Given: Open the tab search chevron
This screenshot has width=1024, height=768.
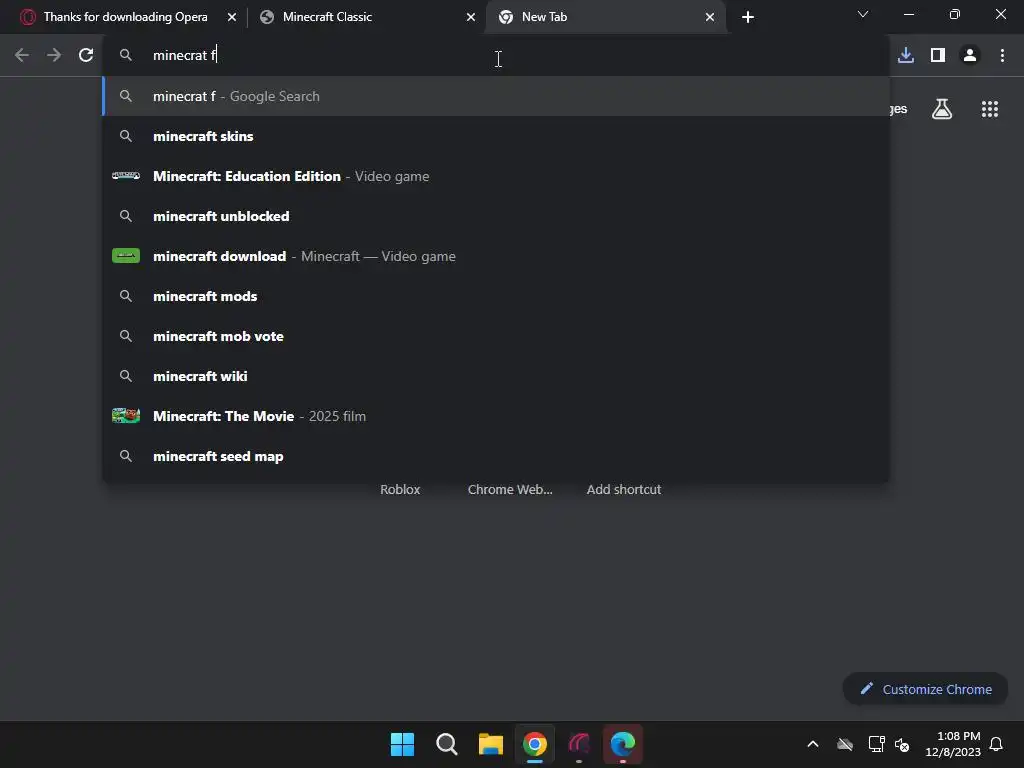Looking at the screenshot, I should point(863,14).
